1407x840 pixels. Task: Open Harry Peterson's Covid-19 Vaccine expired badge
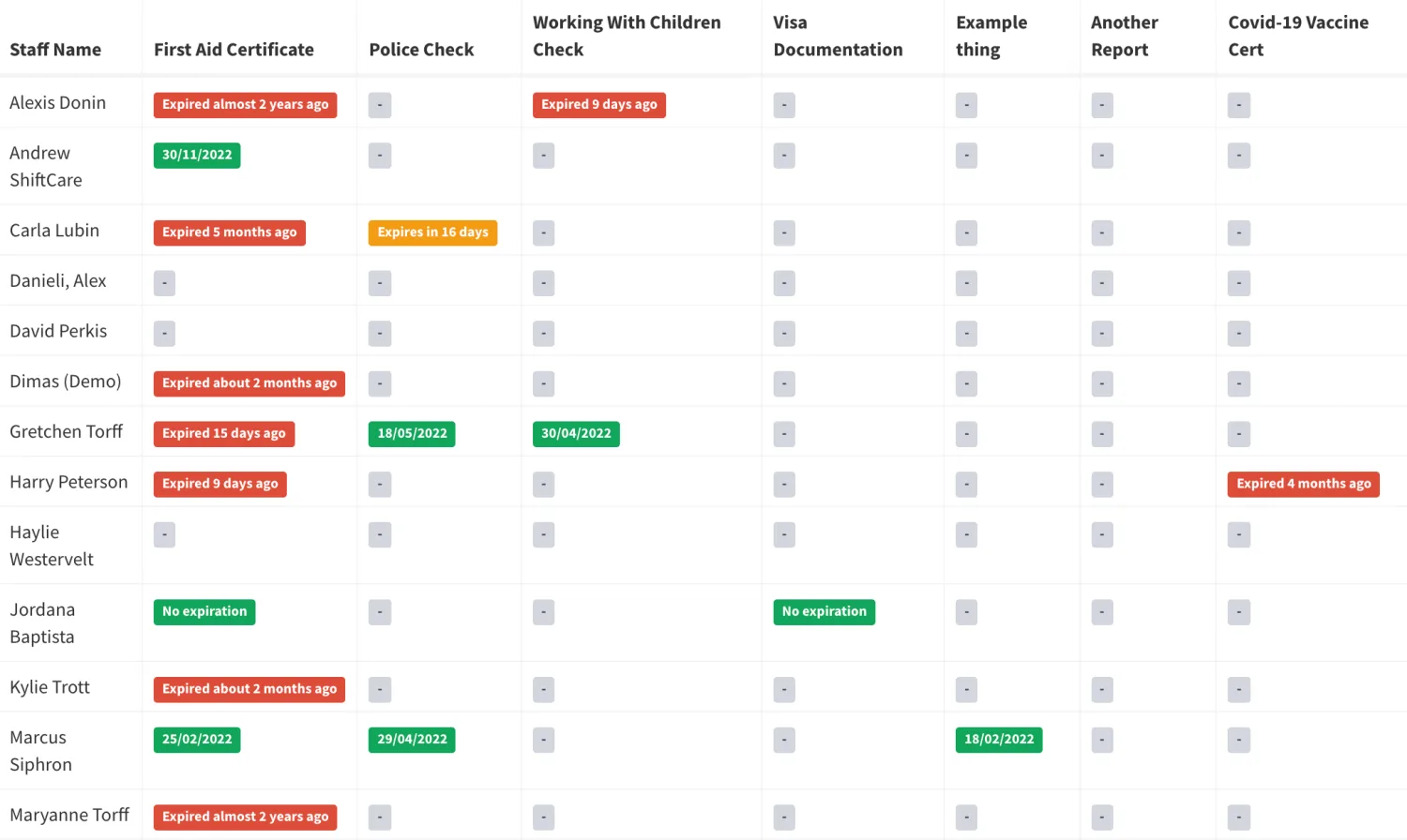(x=1303, y=484)
